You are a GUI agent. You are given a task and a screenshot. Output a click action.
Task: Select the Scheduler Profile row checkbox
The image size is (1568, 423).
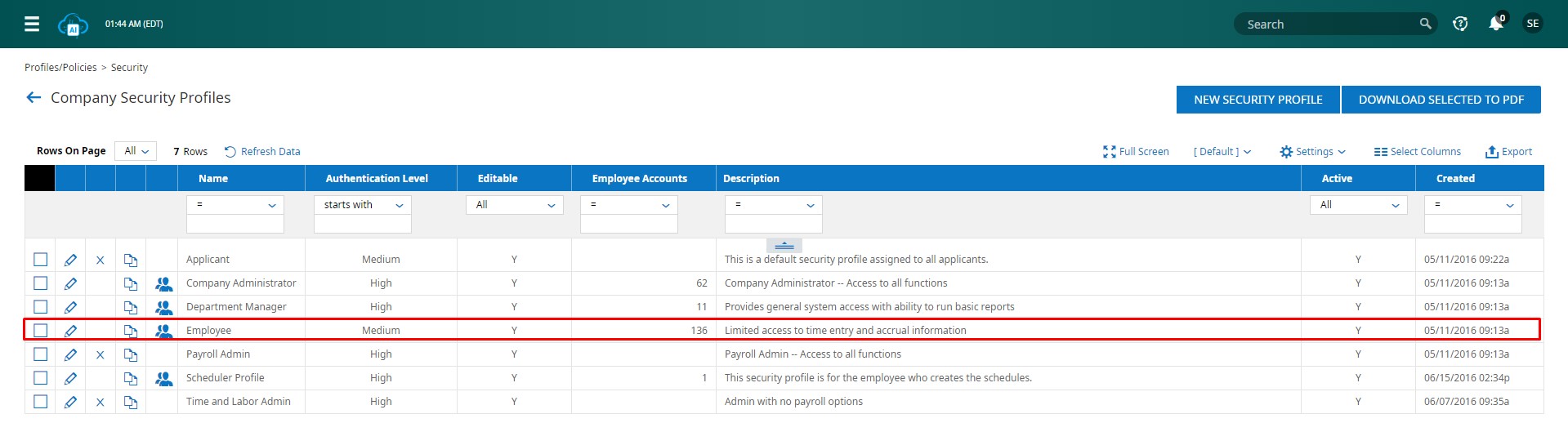pyautogui.click(x=41, y=378)
